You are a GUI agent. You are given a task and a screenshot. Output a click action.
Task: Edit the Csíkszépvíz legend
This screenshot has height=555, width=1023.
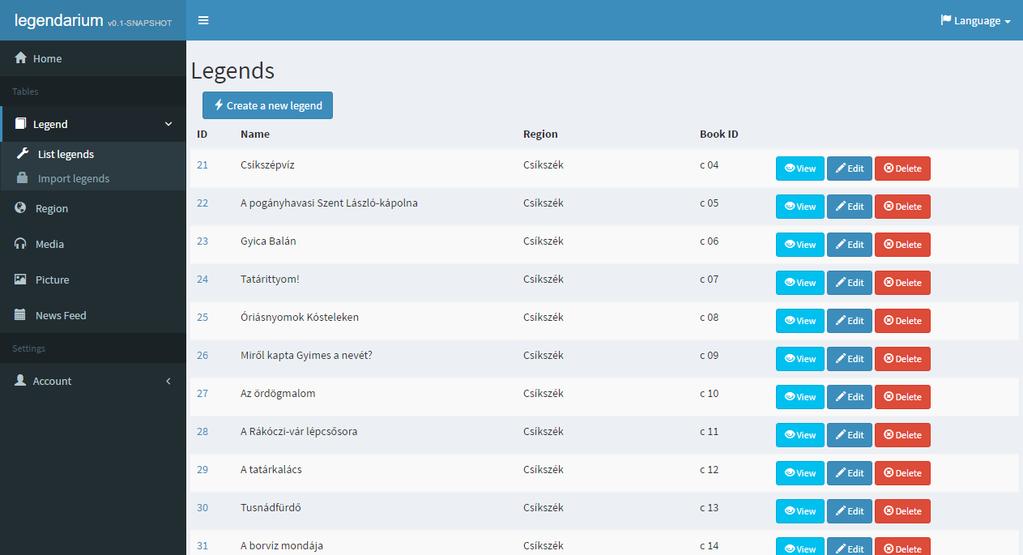[849, 168]
